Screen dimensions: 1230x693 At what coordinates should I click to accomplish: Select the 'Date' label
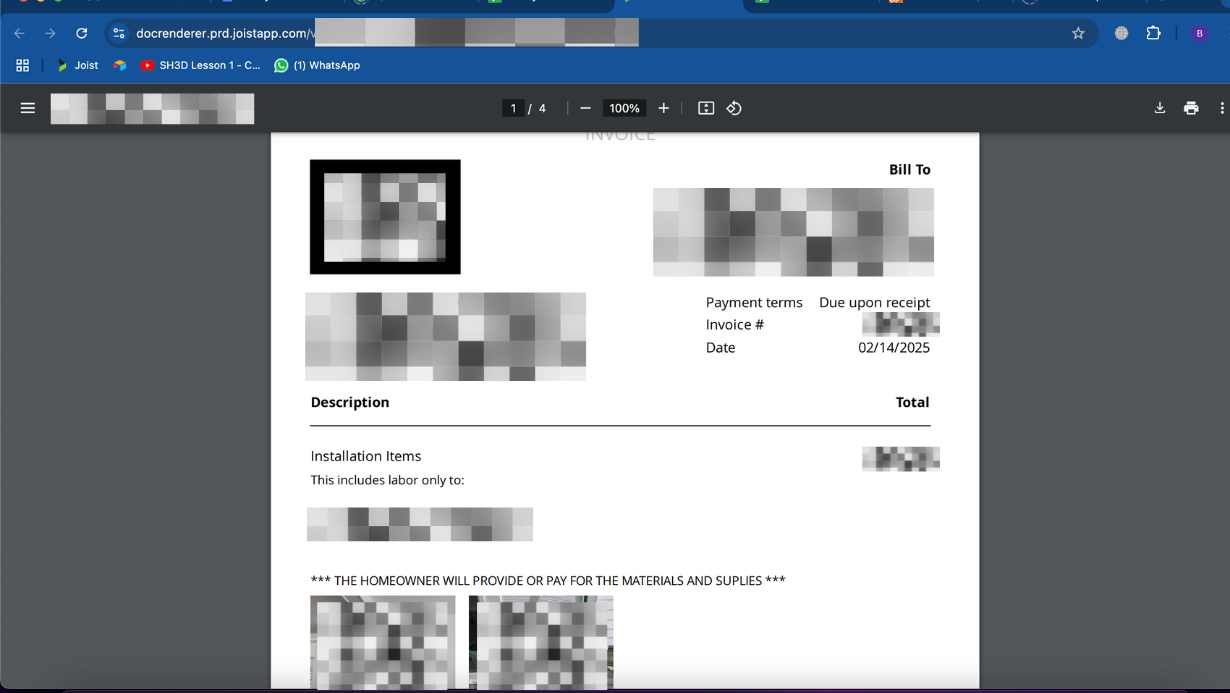click(x=720, y=348)
